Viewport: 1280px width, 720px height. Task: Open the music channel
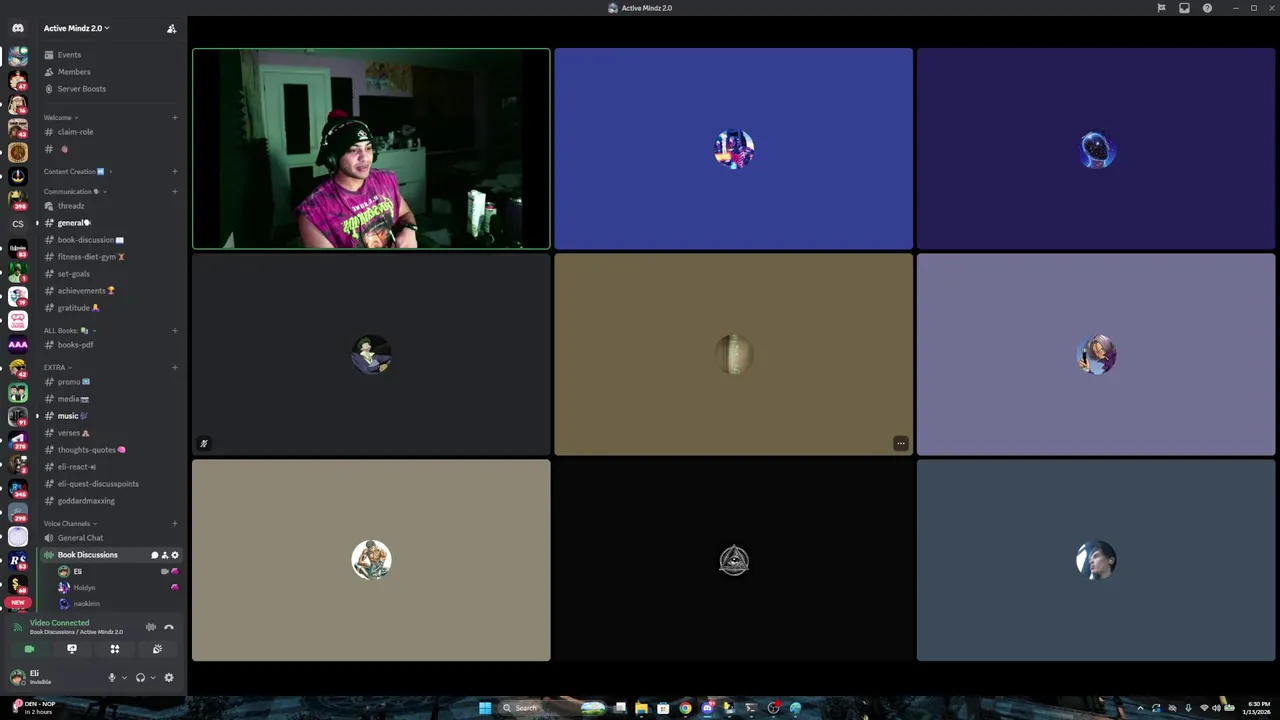coord(111,416)
